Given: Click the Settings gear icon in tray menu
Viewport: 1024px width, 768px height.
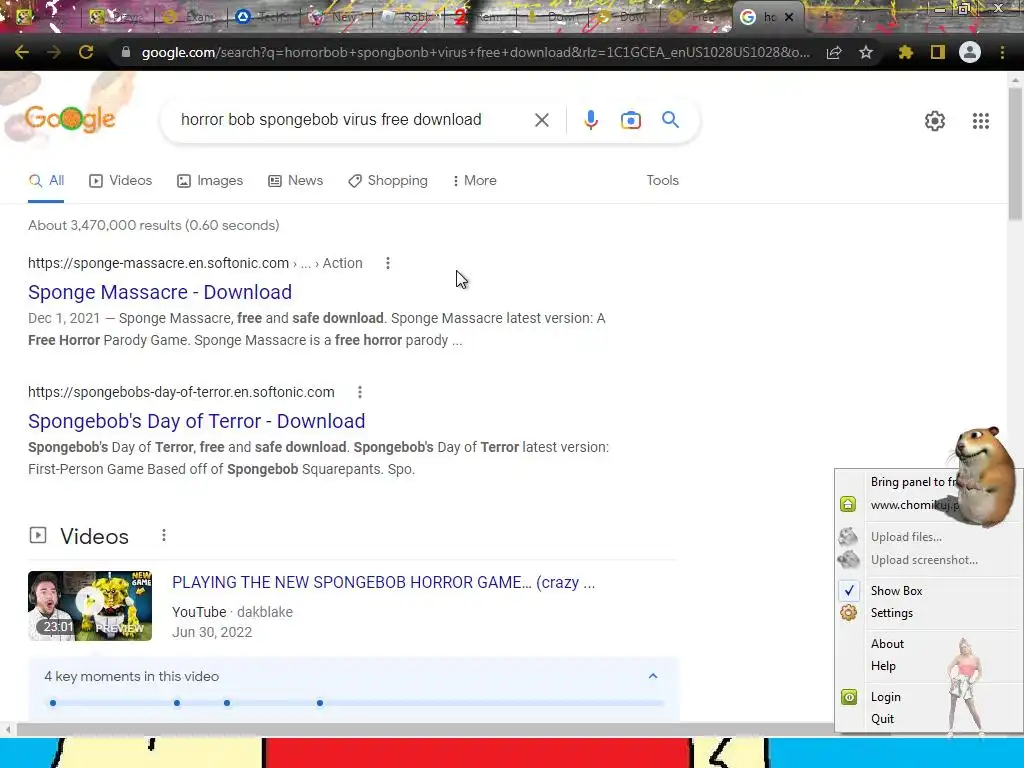Looking at the screenshot, I should click(848, 613).
